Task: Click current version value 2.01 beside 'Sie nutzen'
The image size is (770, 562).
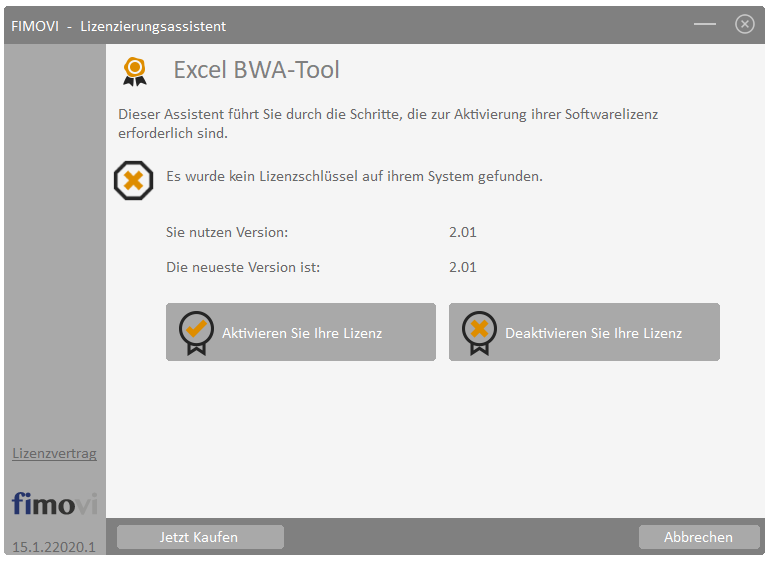Action: [x=463, y=232]
